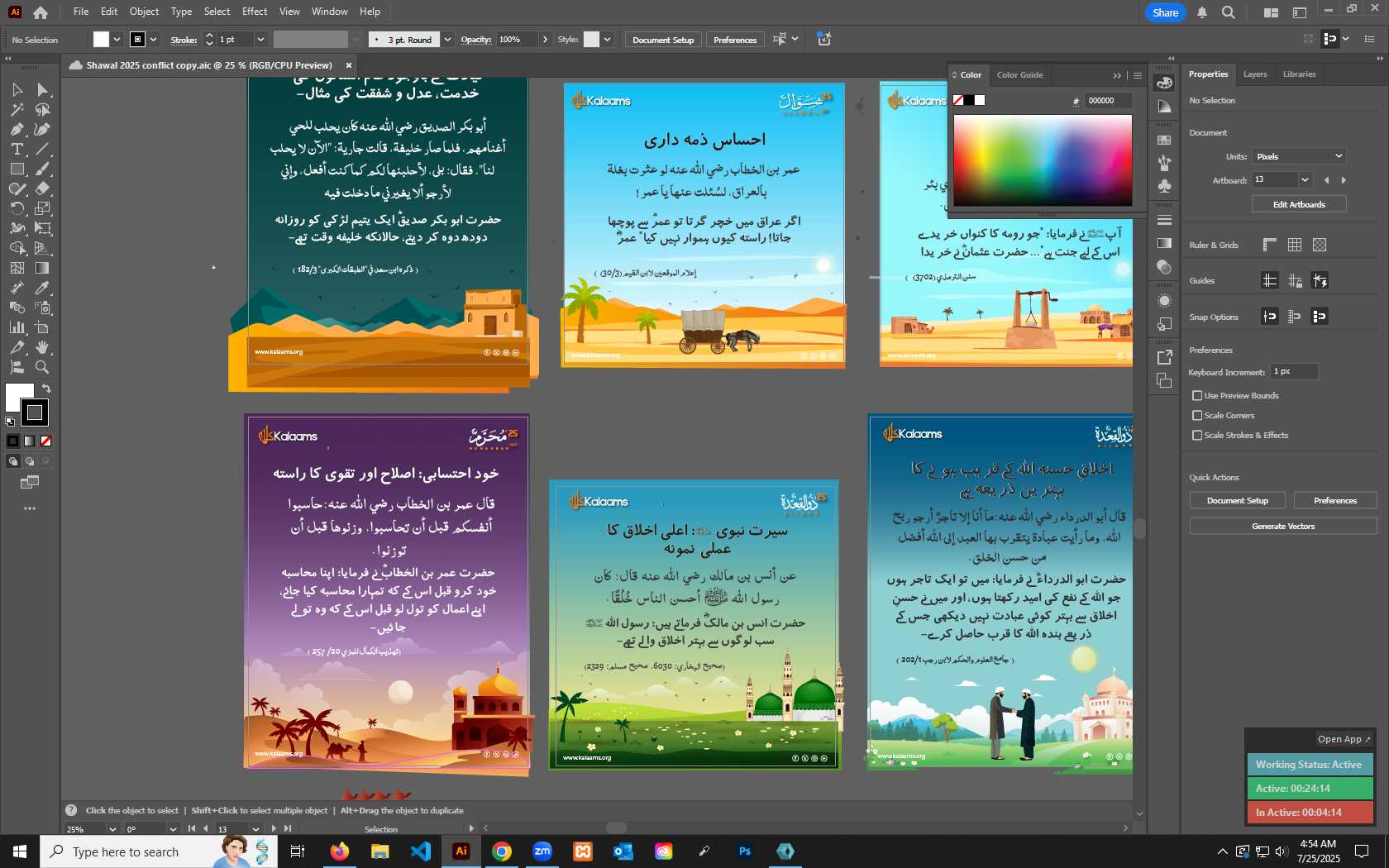Screen dimensions: 1389x868
Task: Click Generate Vectors button
Action: (1283, 527)
